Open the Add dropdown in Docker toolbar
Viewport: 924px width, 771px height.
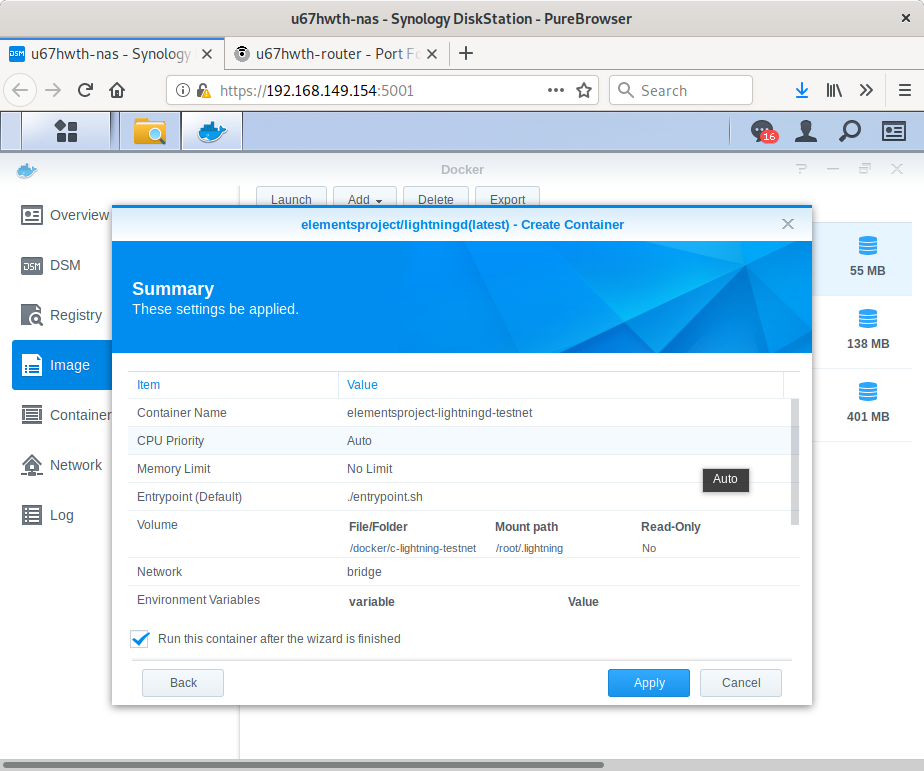coord(365,199)
